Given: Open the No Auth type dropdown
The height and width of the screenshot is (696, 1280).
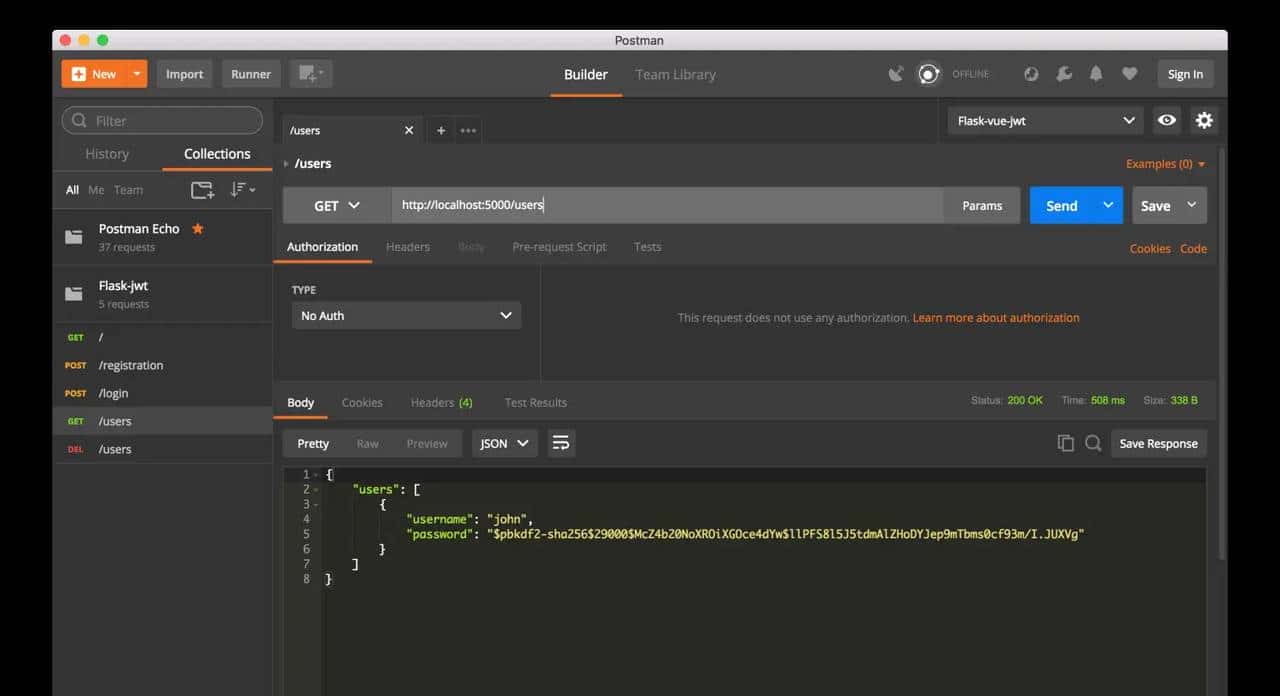Looking at the screenshot, I should pyautogui.click(x=406, y=315).
